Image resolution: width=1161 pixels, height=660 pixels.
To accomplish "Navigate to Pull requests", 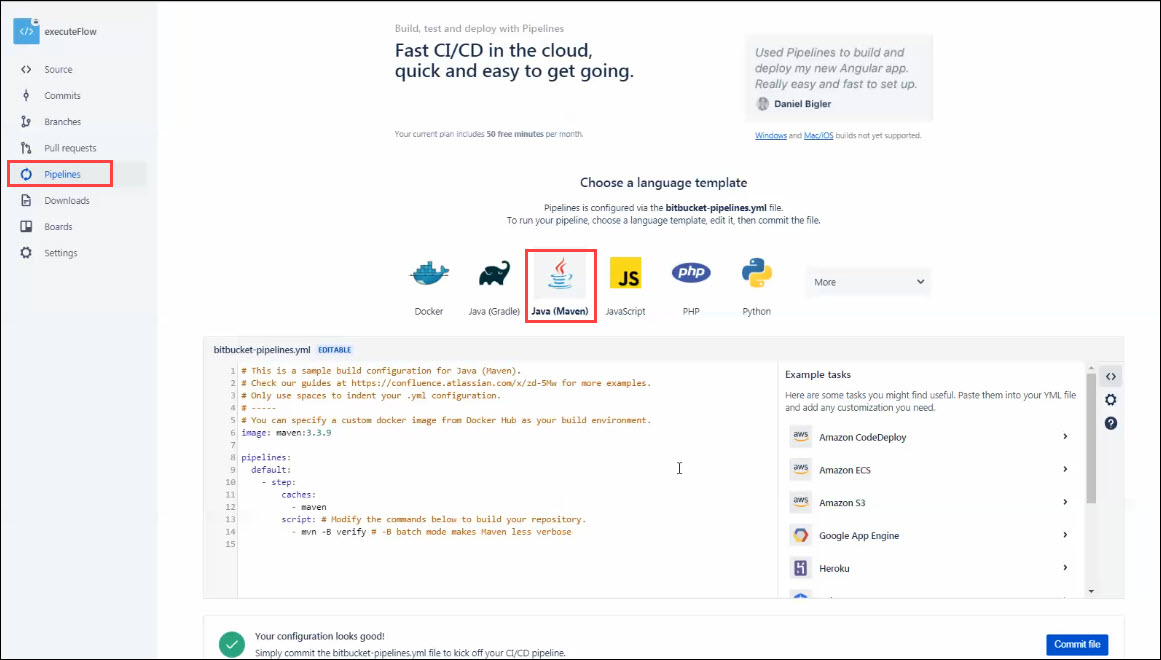I will click(70, 148).
